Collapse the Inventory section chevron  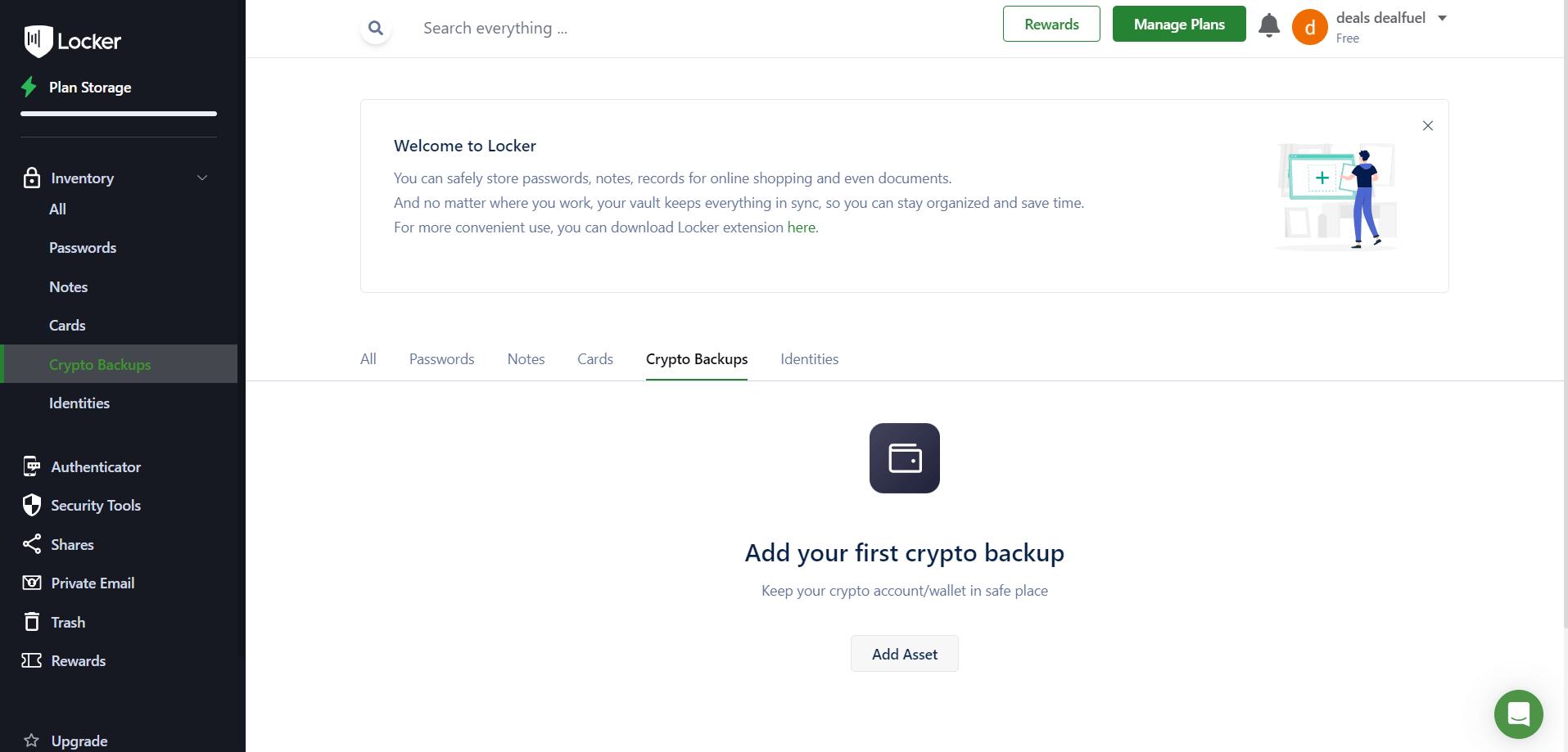click(x=202, y=178)
